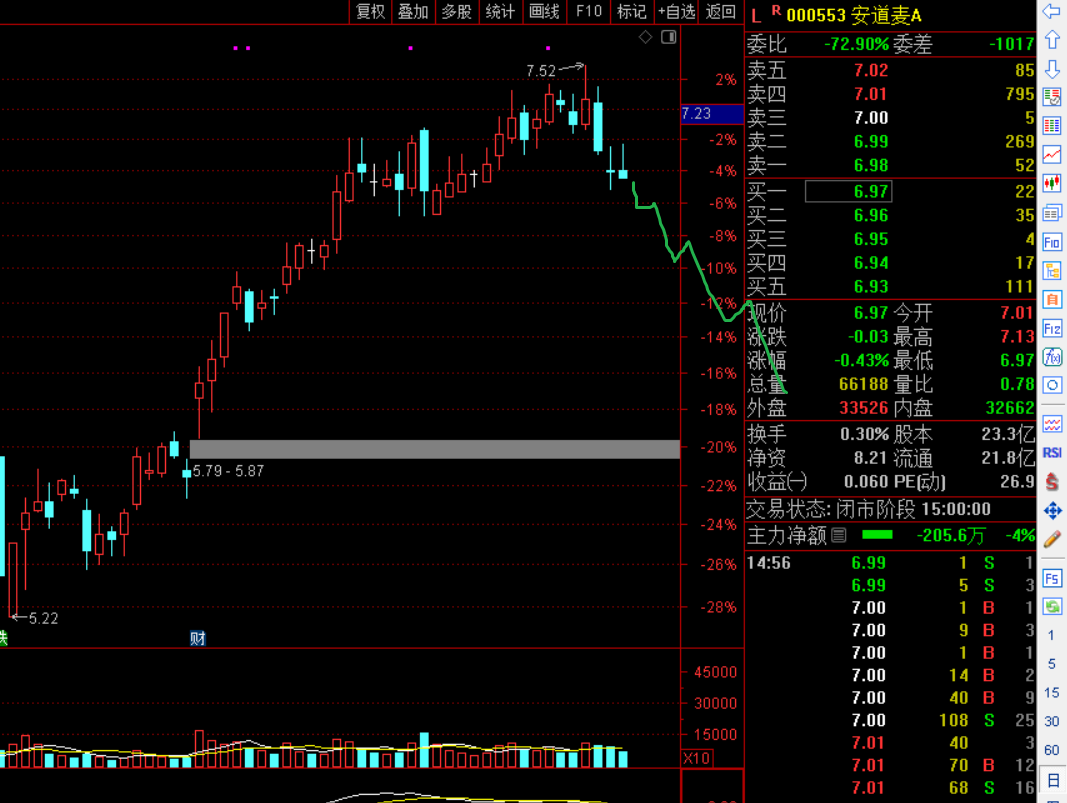Click the 财 finance marker on chart

click(197, 638)
